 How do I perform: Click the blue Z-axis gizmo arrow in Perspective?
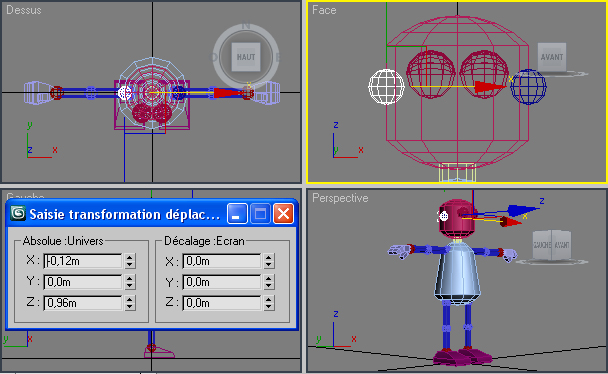pyautogui.click(x=522, y=210)
